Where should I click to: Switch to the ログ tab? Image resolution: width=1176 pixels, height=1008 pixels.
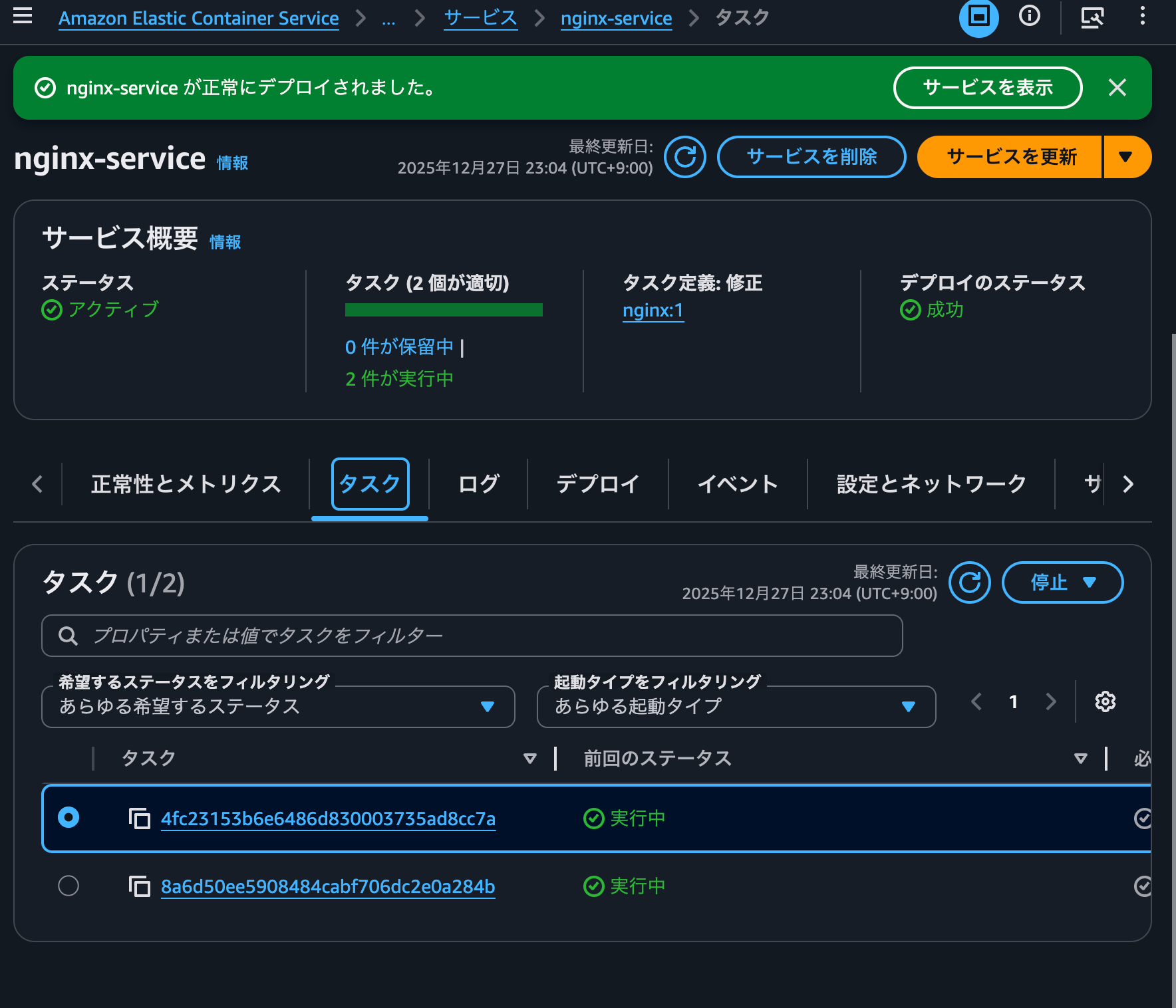click(x=477, y=484)
